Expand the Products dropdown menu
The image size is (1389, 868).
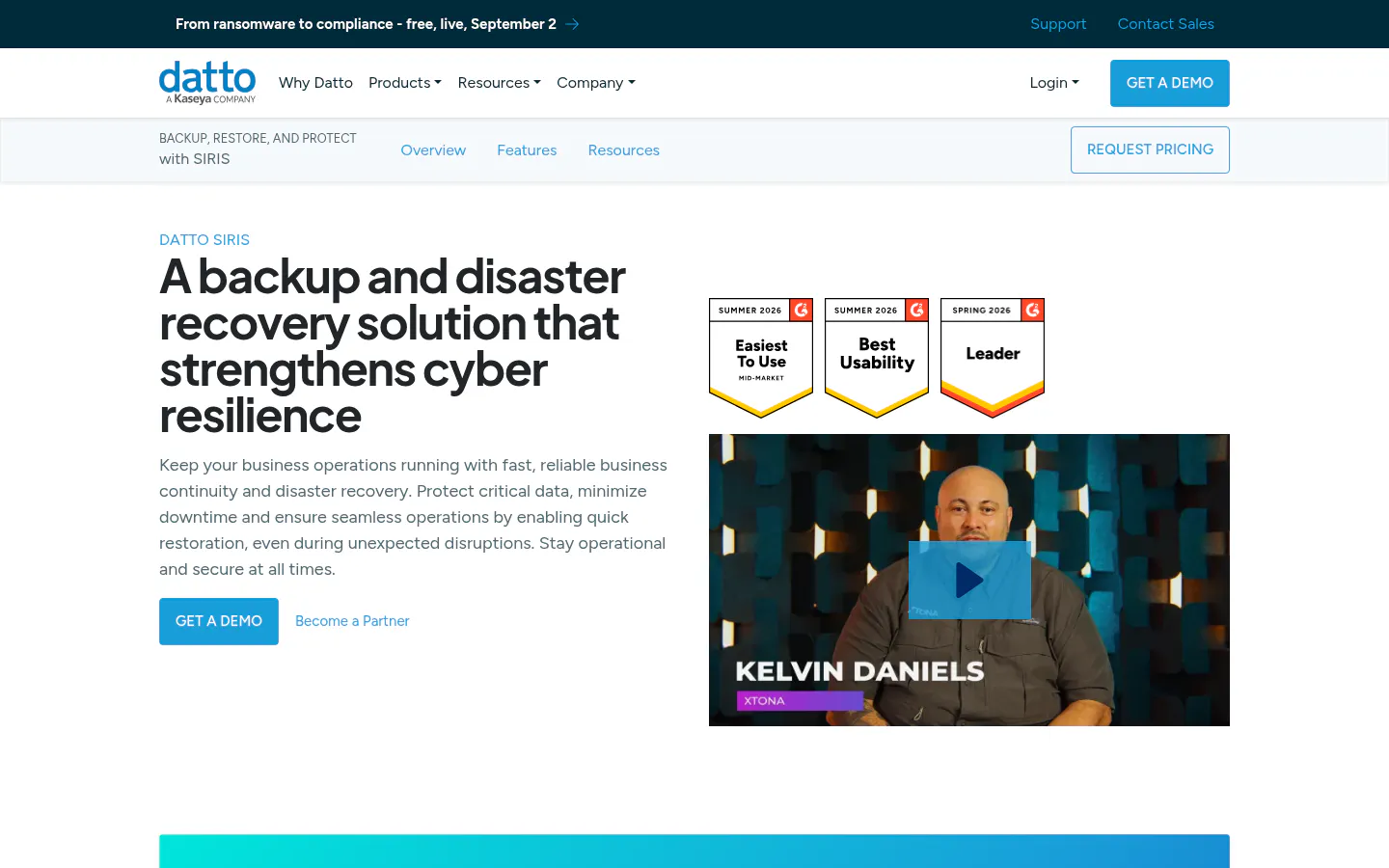coord(405,83)
